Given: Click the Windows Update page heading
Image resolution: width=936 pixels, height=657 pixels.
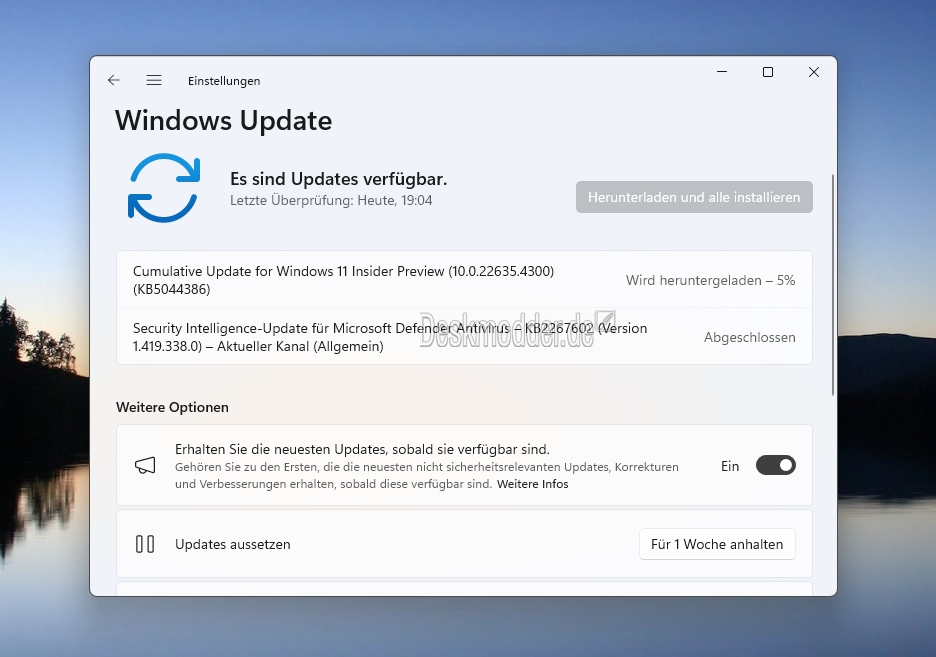Looking at the screenshot, I should pos(223,121).
